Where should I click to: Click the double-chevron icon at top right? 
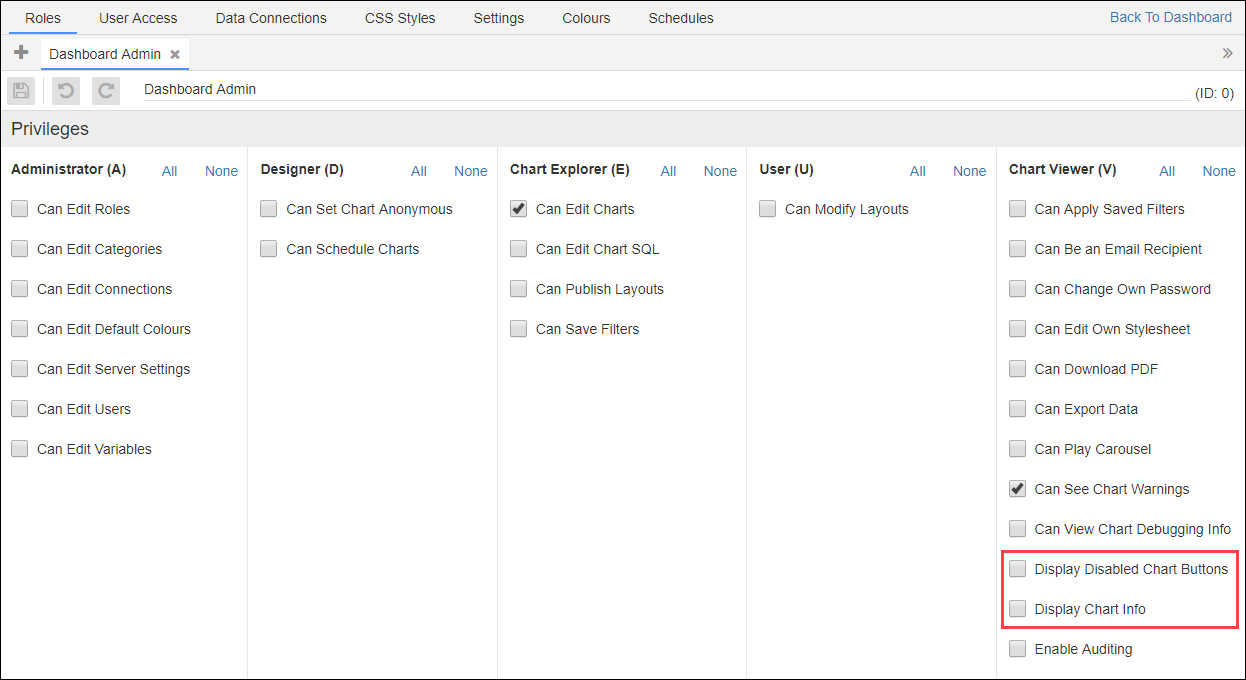tap(1227, 52)
